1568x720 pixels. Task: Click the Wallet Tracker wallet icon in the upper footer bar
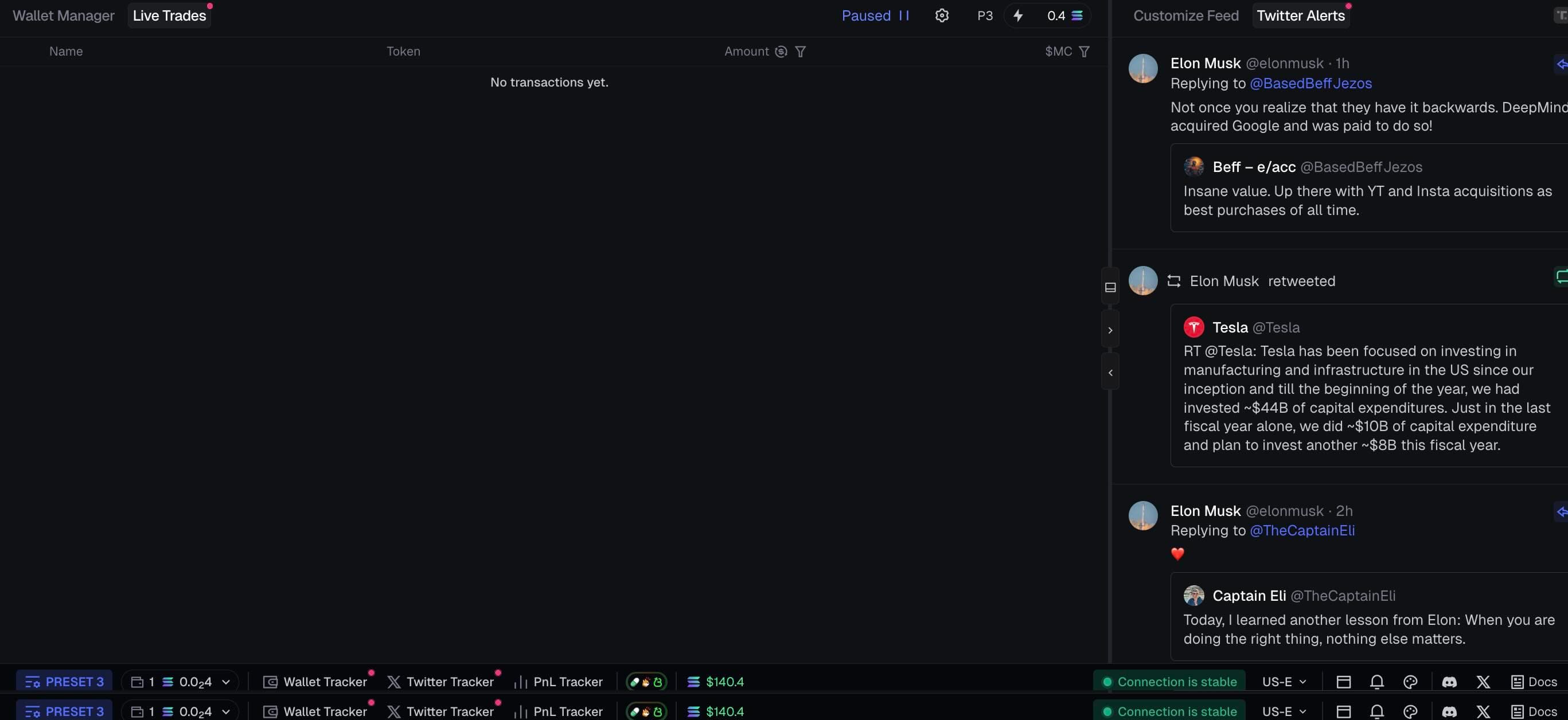pyautogui.click(x=270, y=682)
